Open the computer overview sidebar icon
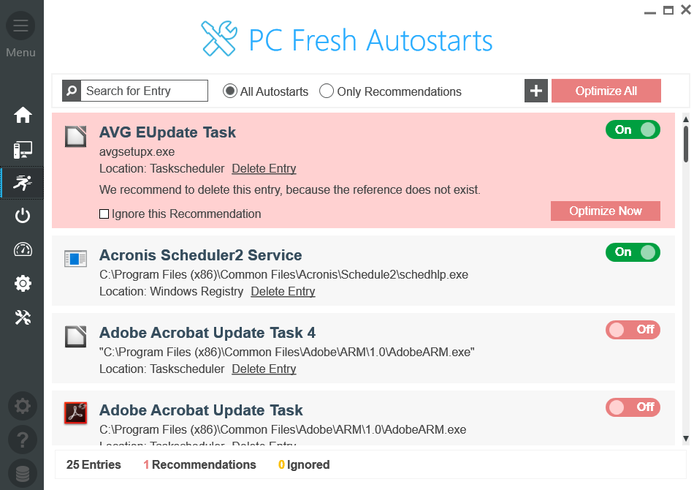 tap(22, 150)
